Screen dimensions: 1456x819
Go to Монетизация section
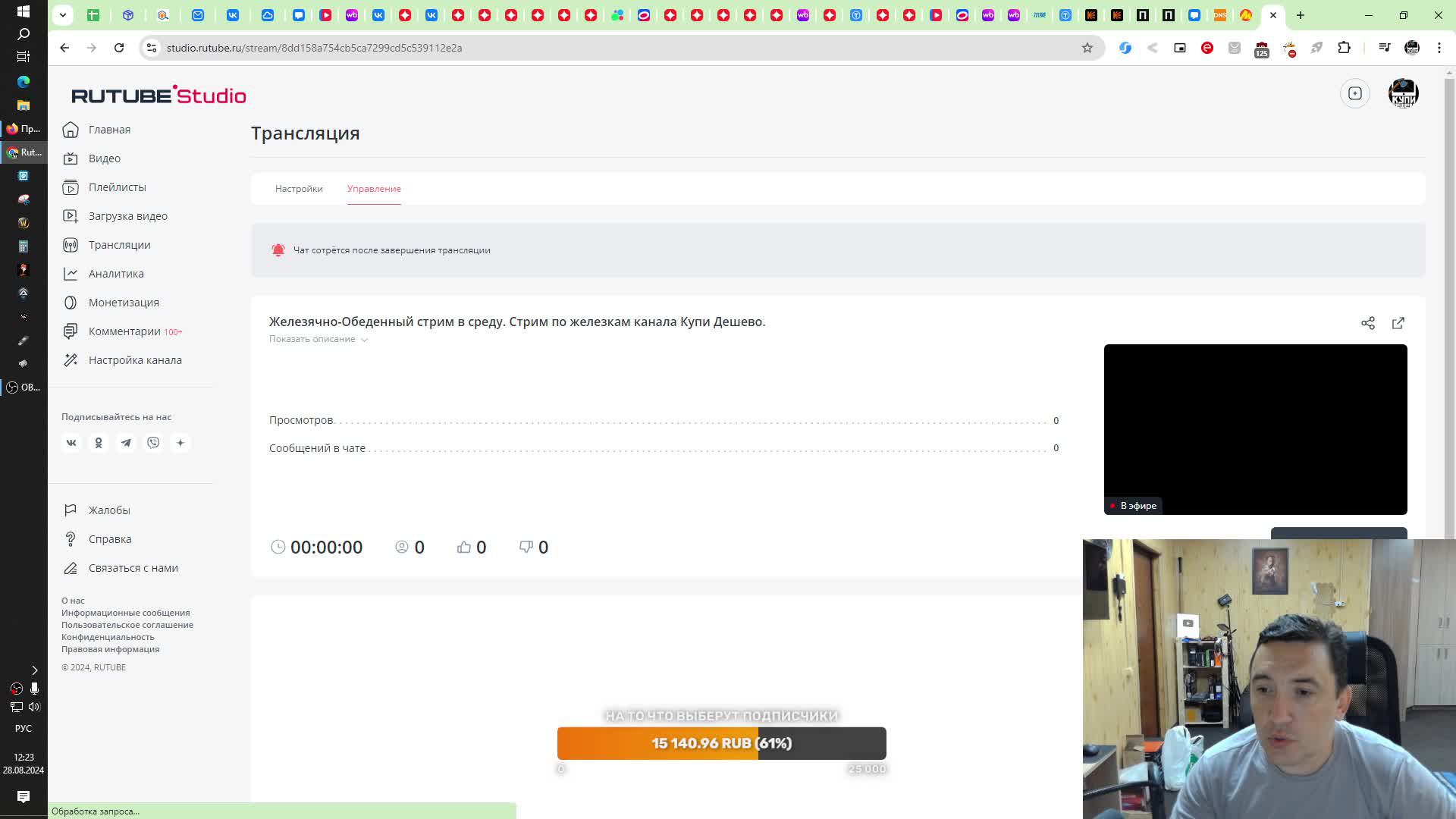tap(124, 303)
